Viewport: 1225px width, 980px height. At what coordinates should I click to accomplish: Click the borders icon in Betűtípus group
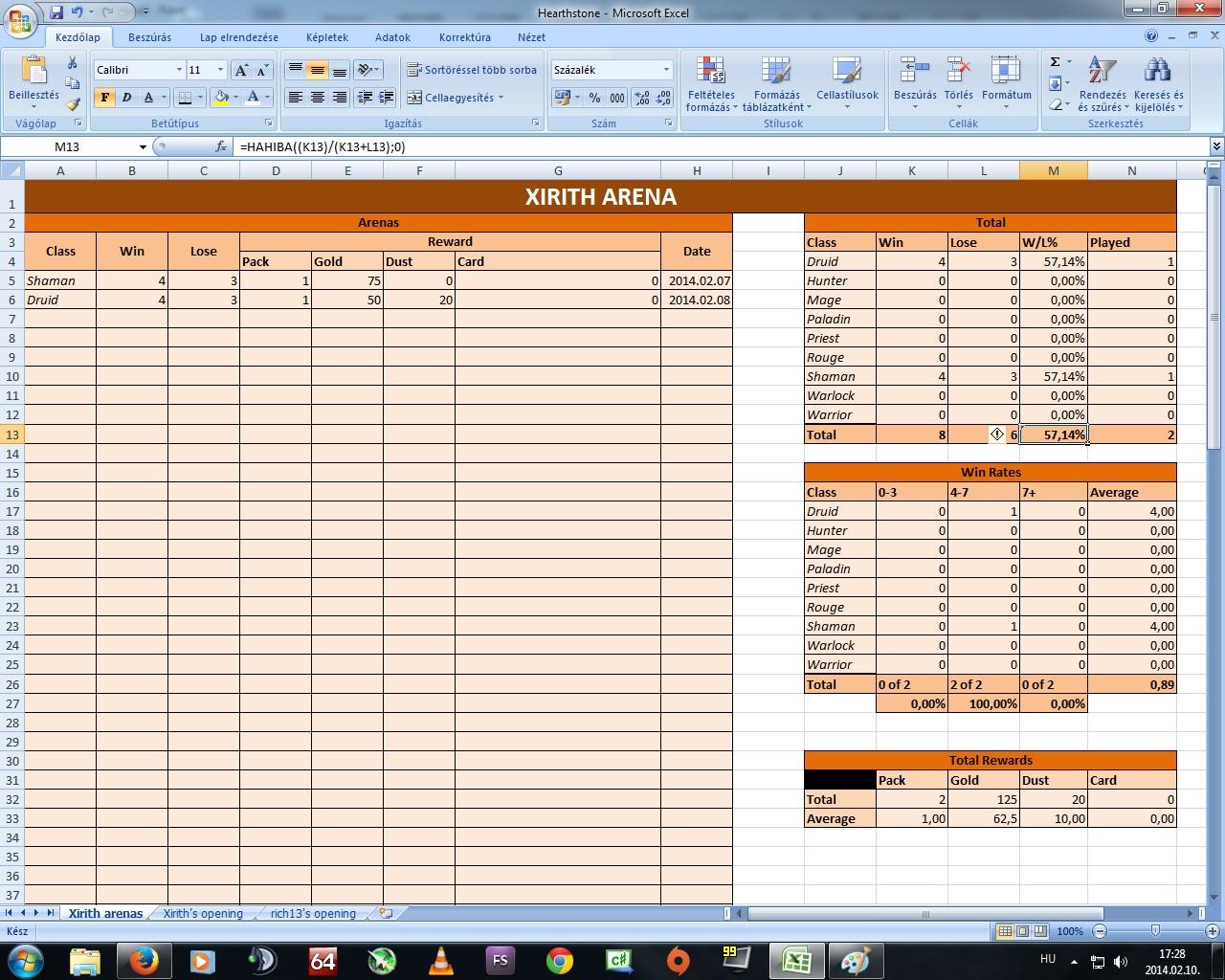pos(185,98)
